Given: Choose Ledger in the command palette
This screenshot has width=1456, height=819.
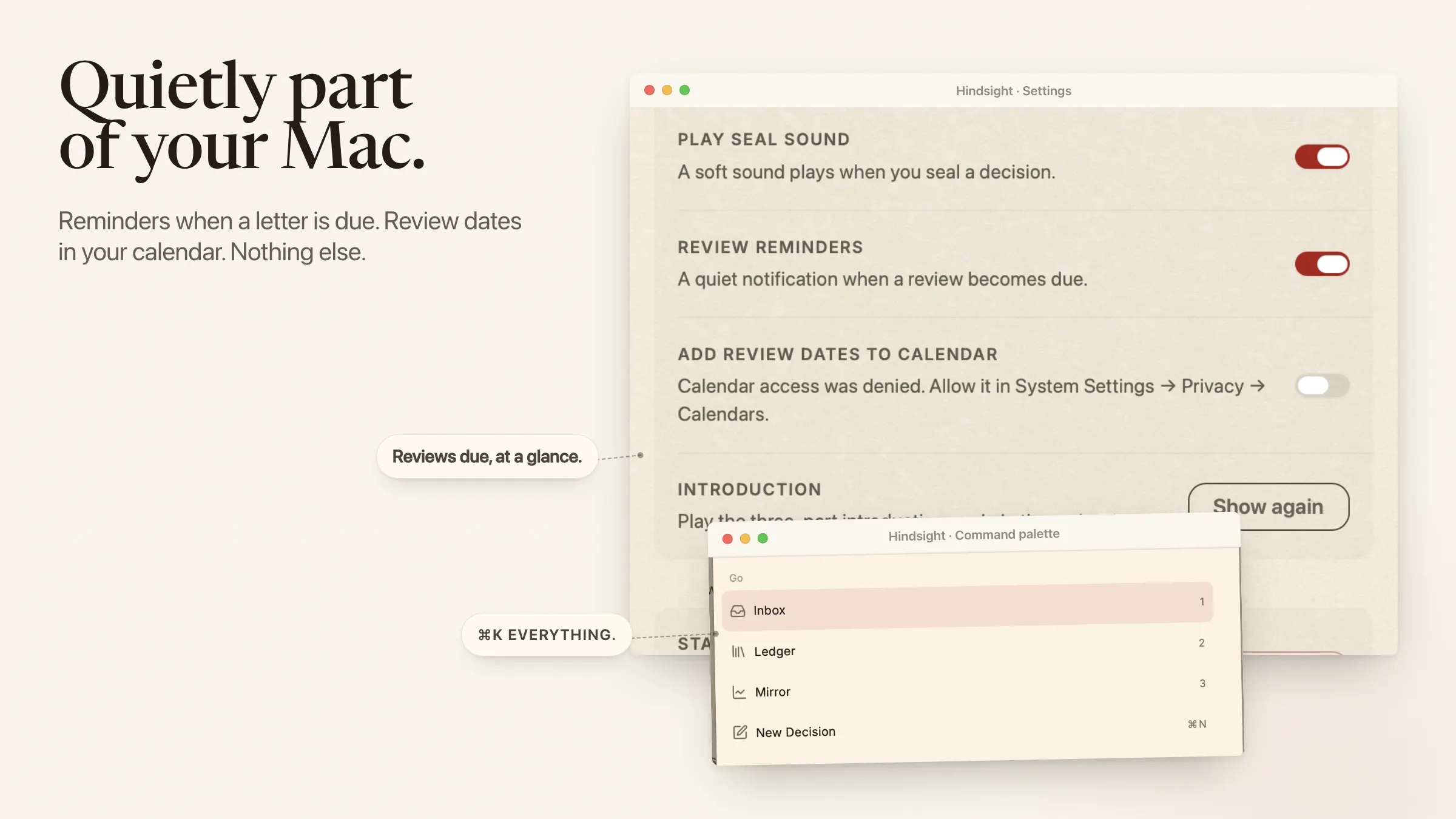Looking at the screenshot, I should point(967,647).
